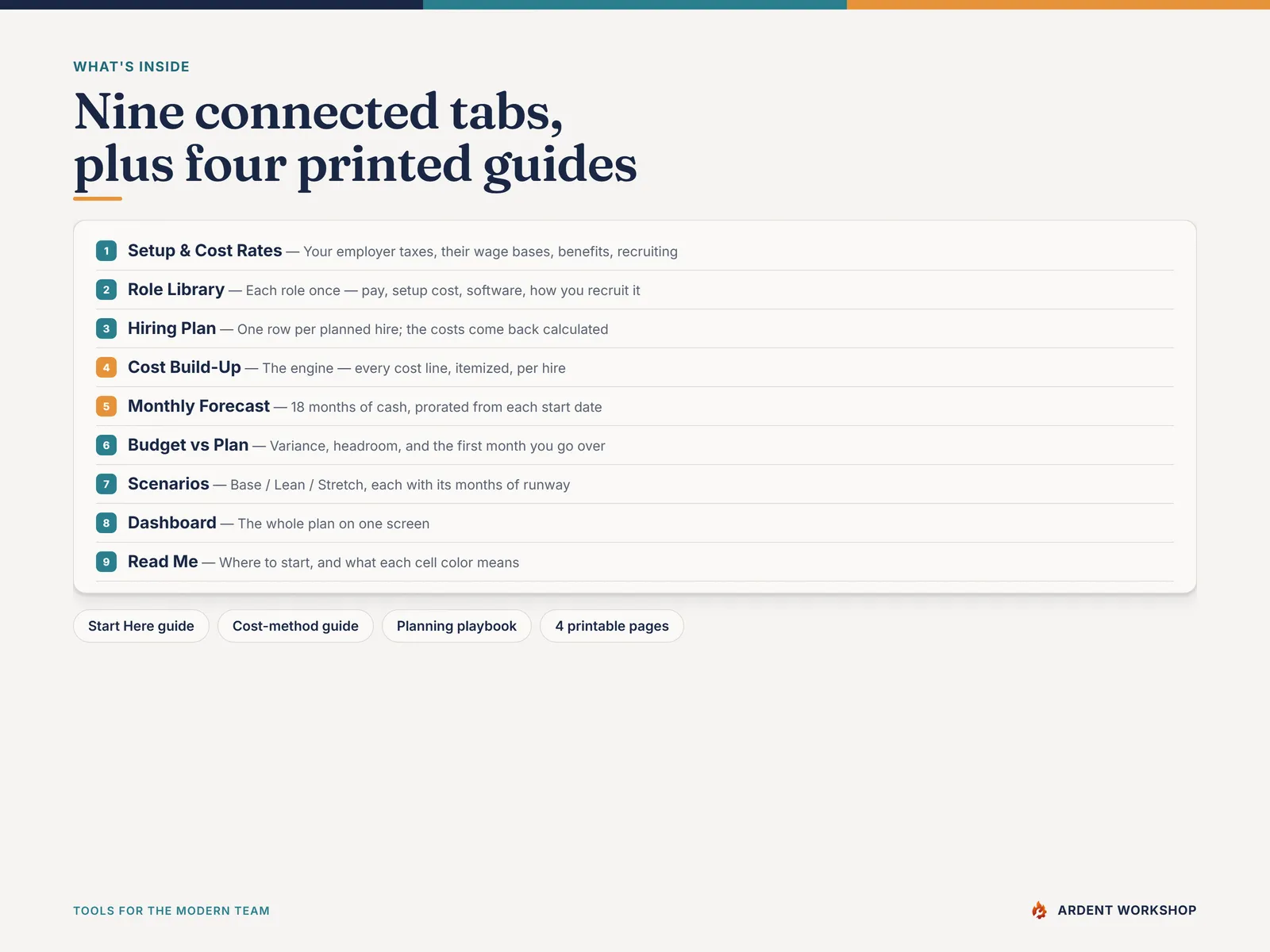The width and height of the screenshot is (1270, 952).
Task: Click the Scenarios title
Action: pos(168,484)
